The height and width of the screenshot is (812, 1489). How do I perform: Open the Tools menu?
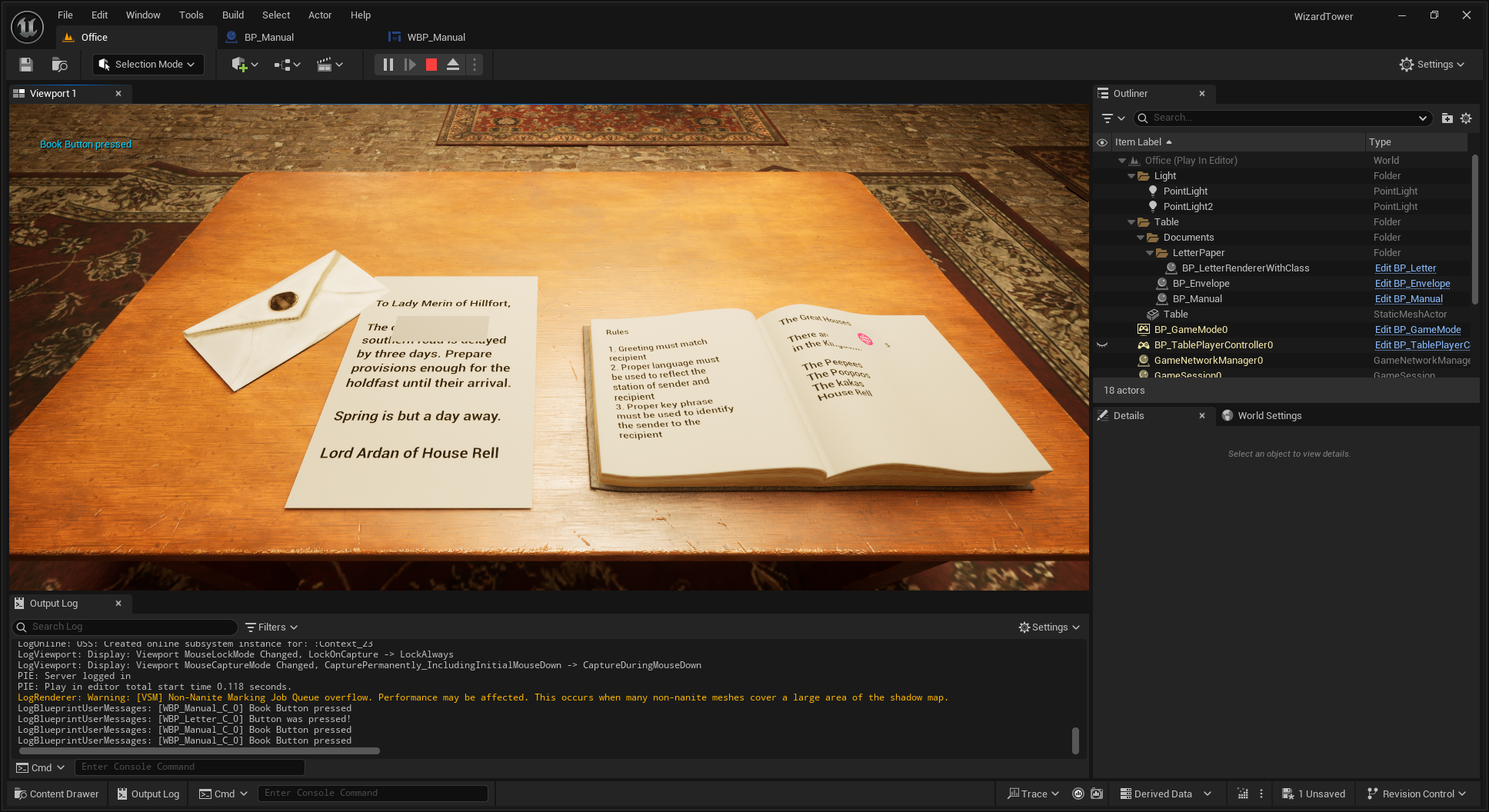click(x=192, y=15)
